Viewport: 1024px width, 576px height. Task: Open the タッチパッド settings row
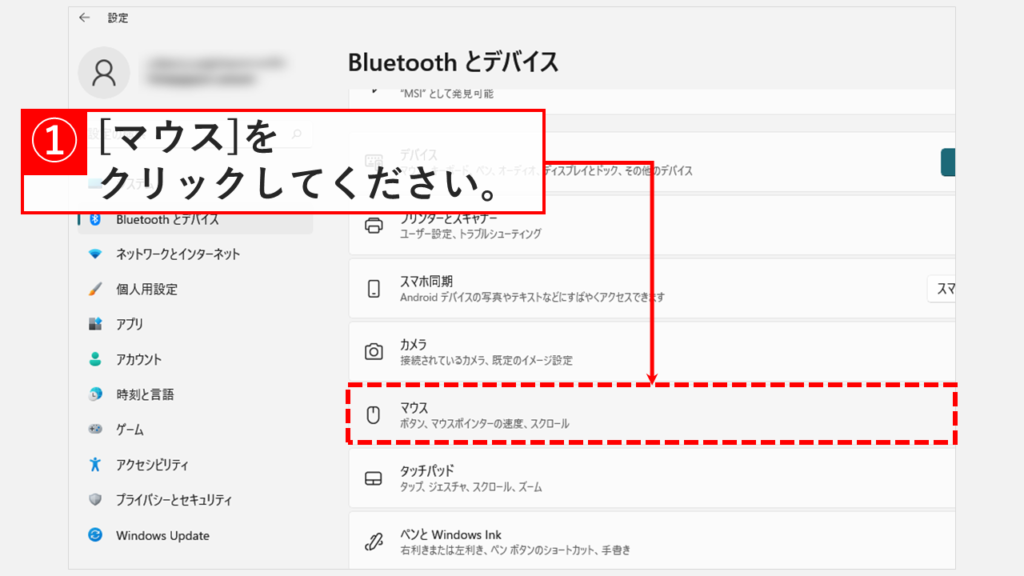point(652,478)
